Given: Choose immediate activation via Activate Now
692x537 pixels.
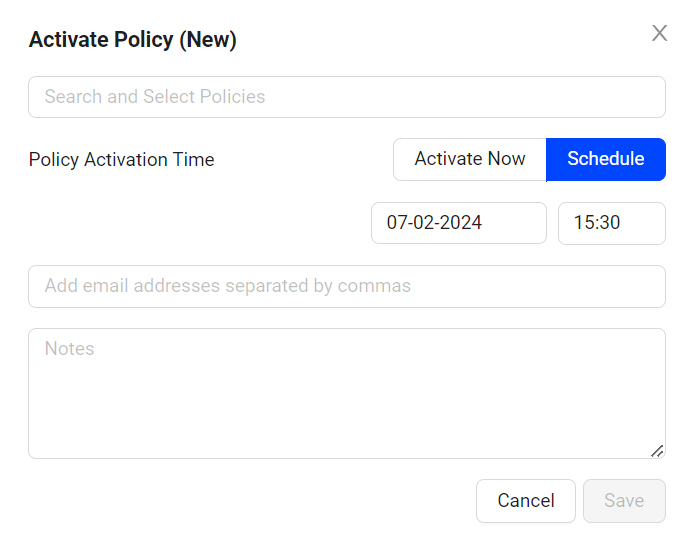Looking at the screenshot, I should (x=469, y=159).
